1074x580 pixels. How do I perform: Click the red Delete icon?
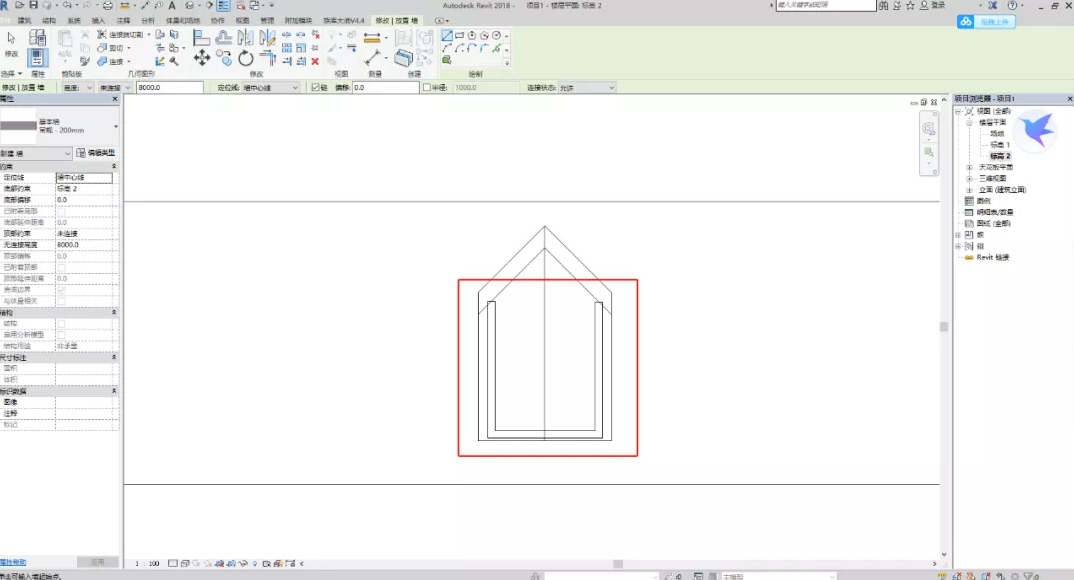(x=315, y=61)
